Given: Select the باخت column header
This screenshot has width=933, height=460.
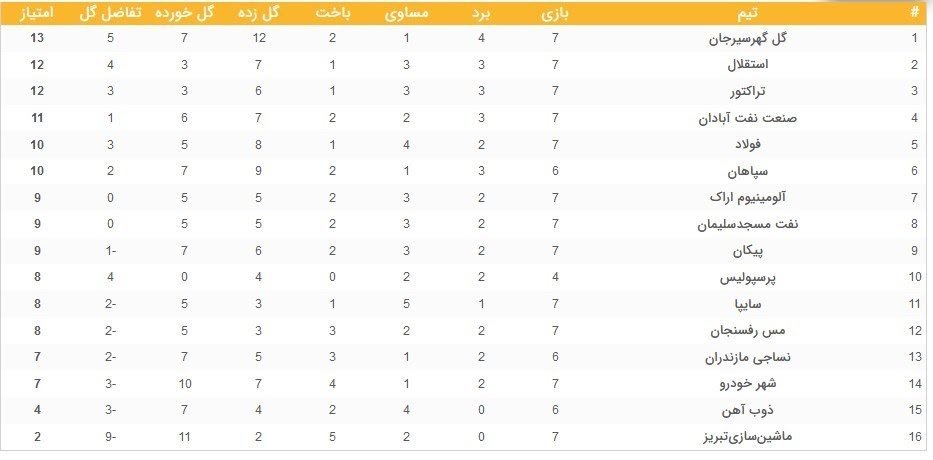Looking at the screenshot, I should point(333,12).
